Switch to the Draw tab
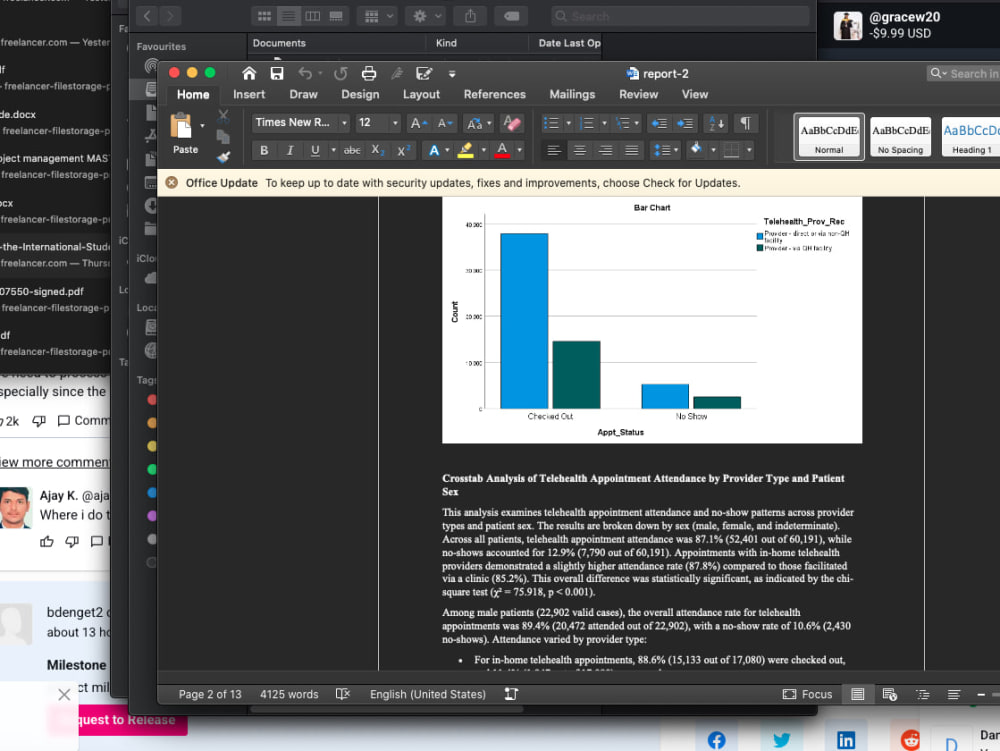 pyautogui.click(x=303, y=94)
